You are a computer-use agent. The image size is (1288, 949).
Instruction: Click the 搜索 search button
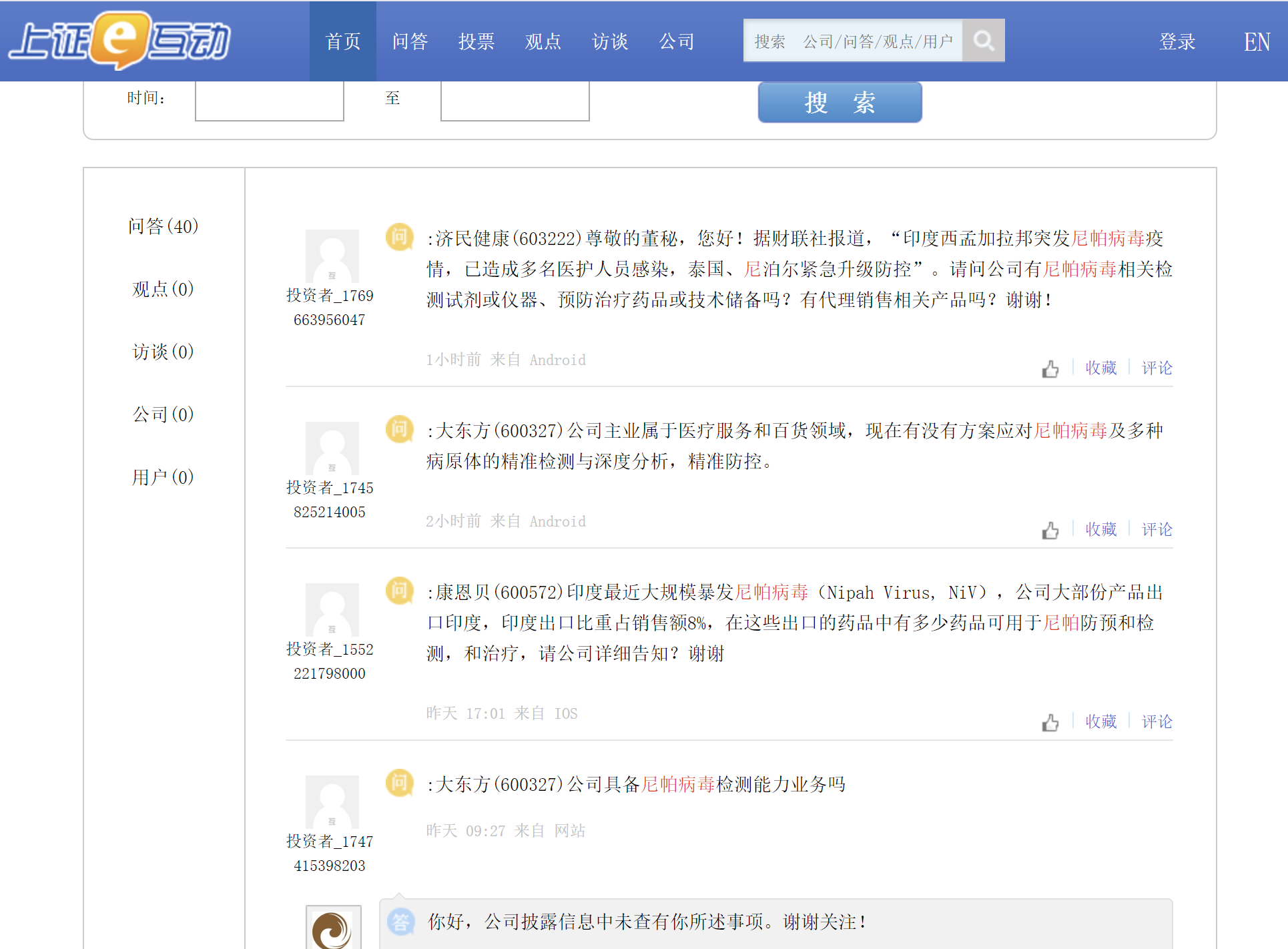840,102
